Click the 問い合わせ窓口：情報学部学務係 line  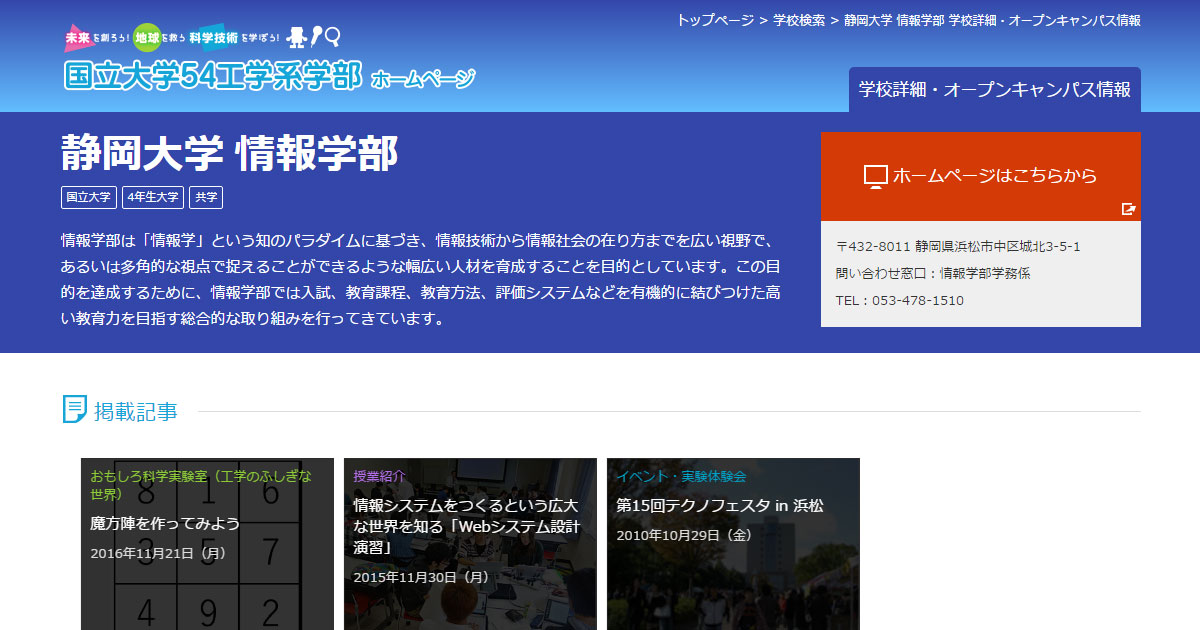pyautogui.click(x=933, y=273)
